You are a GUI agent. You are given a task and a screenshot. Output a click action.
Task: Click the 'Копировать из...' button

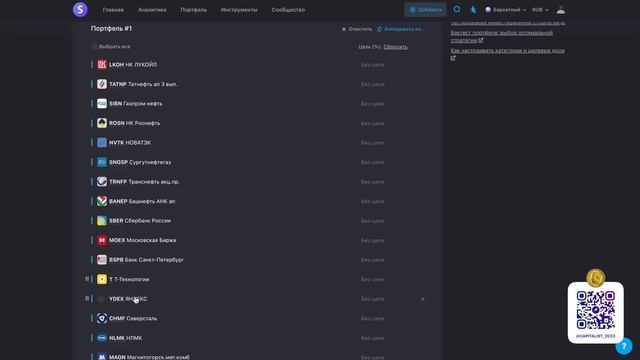[400, 29]
